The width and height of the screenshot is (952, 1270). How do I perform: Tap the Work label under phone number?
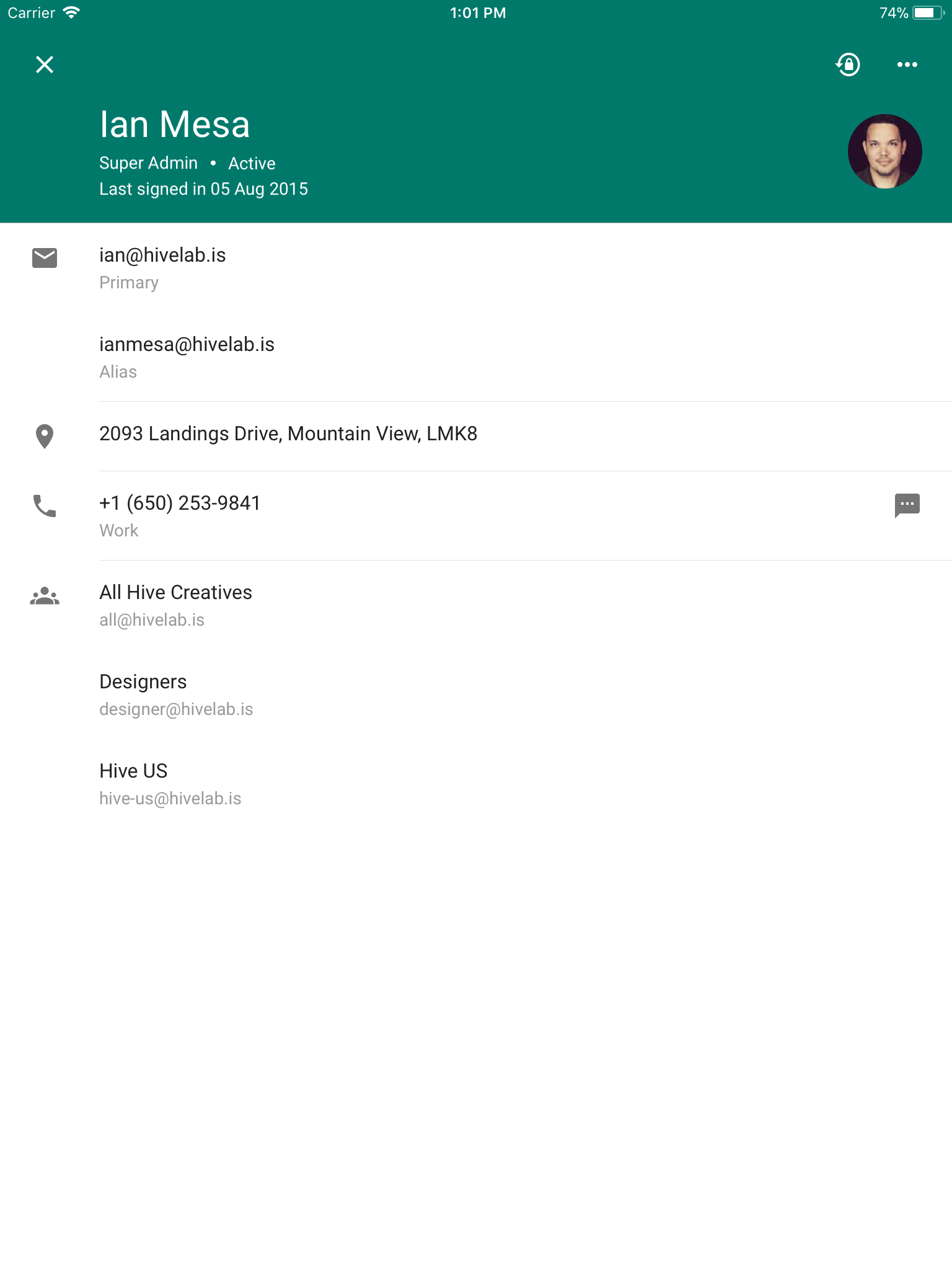(x=118, y=531)
